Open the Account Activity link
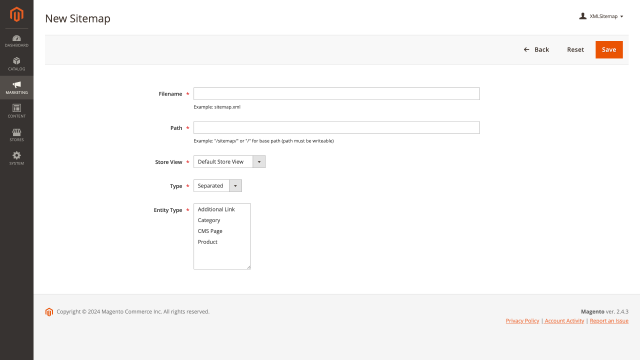The width and height of the screenshot is (640, 360). pyautogui.click(x=564, y=321)
